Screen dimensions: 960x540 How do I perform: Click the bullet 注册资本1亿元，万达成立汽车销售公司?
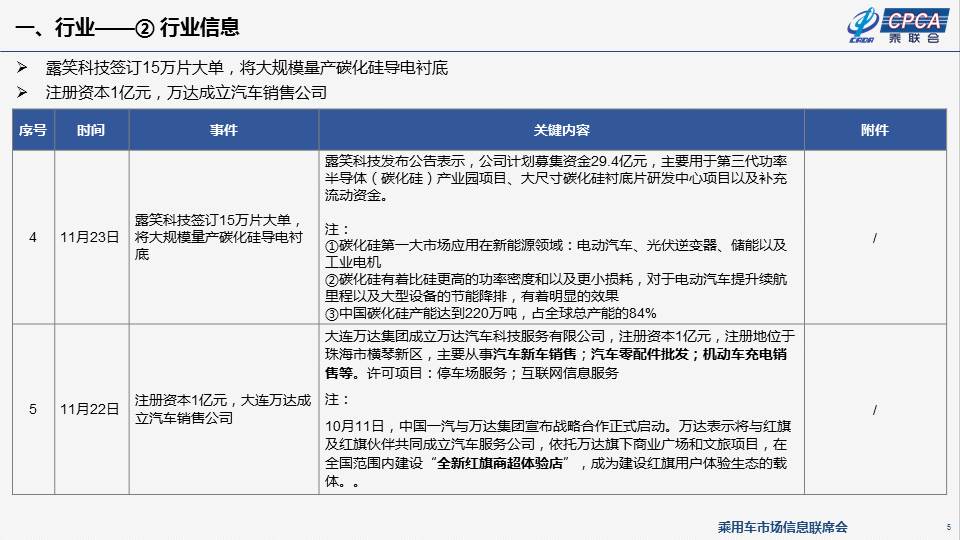[186, 92]
